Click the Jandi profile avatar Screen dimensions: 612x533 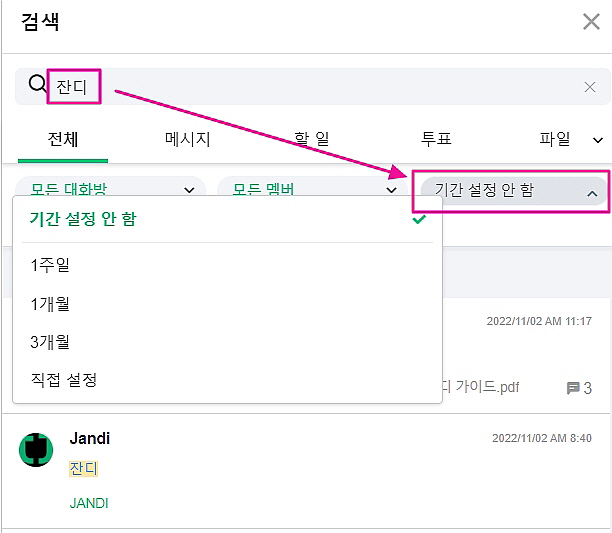point(36,449)
